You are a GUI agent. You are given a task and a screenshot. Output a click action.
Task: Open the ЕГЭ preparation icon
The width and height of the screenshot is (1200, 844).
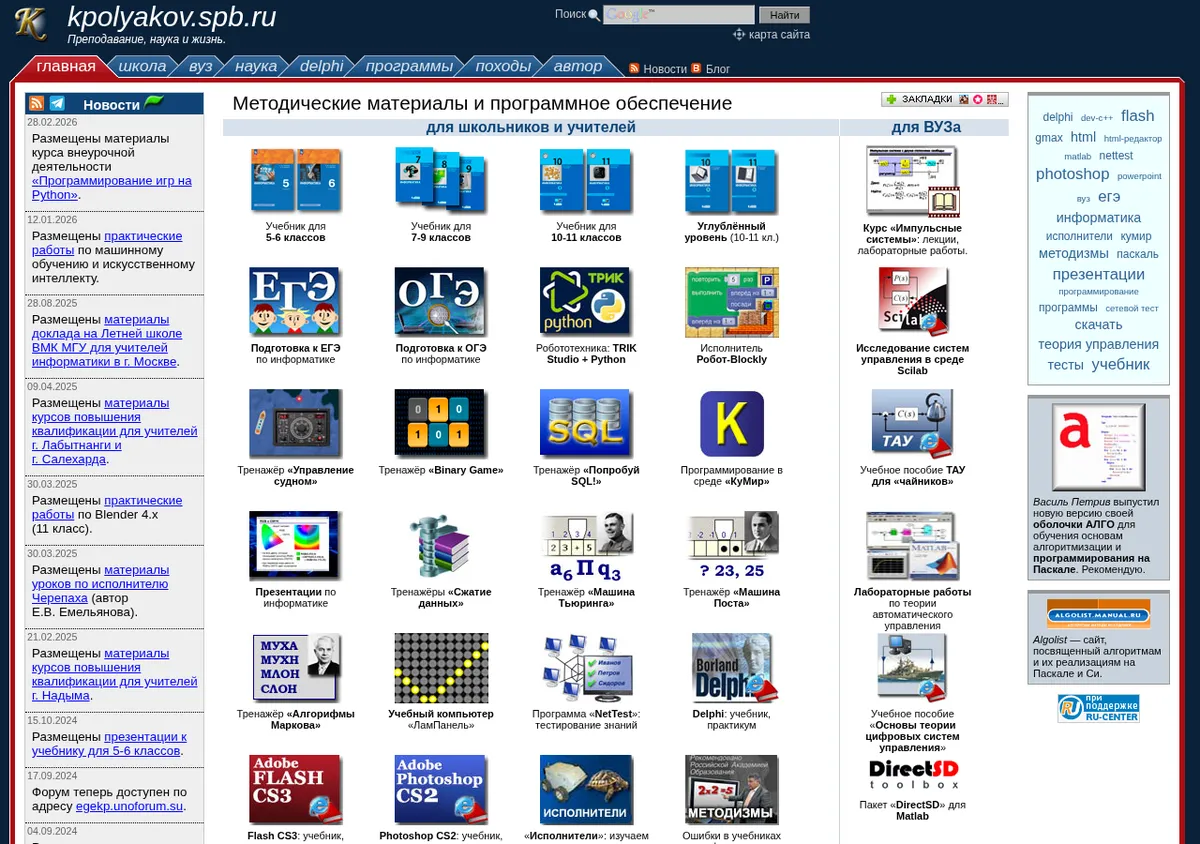pos(295,301)
